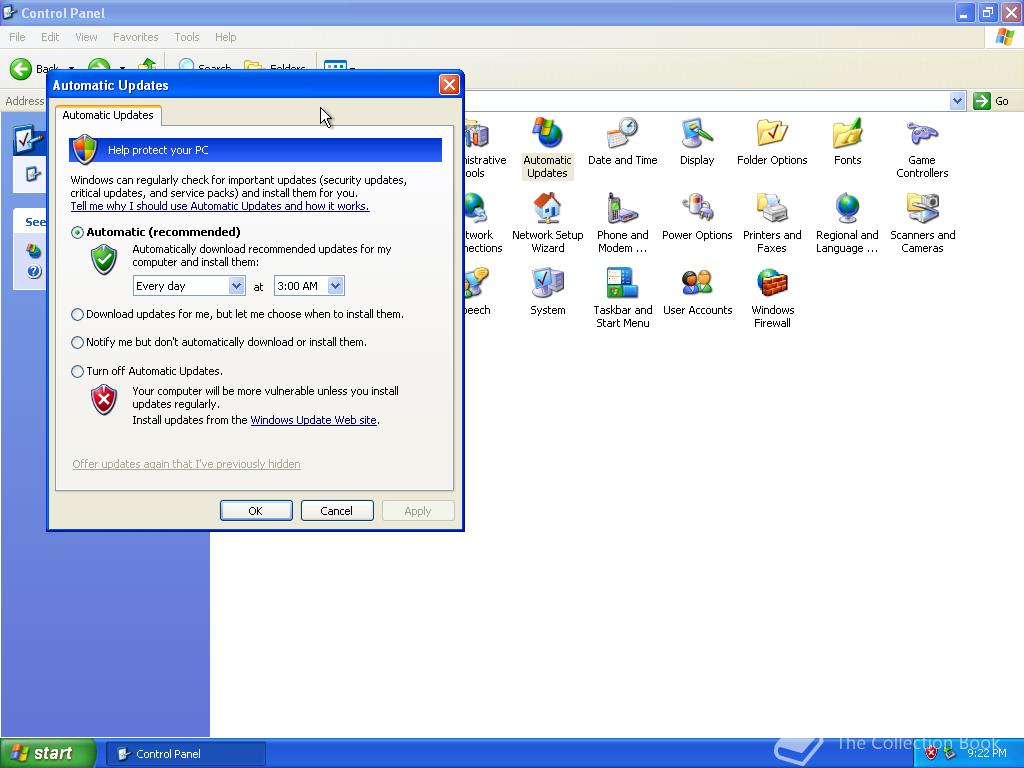Click 'Offer updates again that I've previously hidden'
This screenshot has height=768, width=1024.
[x=186, y=464]
